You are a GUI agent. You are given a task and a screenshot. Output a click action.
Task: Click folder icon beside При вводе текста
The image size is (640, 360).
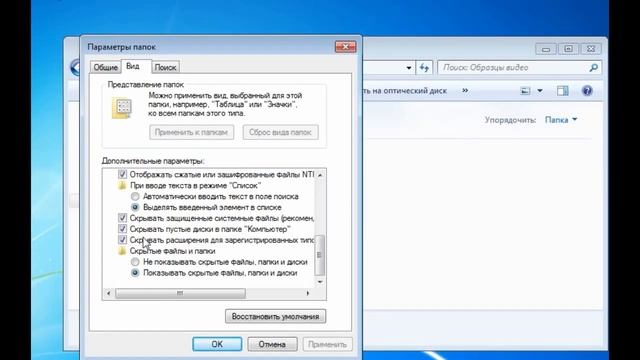(122, 185)
